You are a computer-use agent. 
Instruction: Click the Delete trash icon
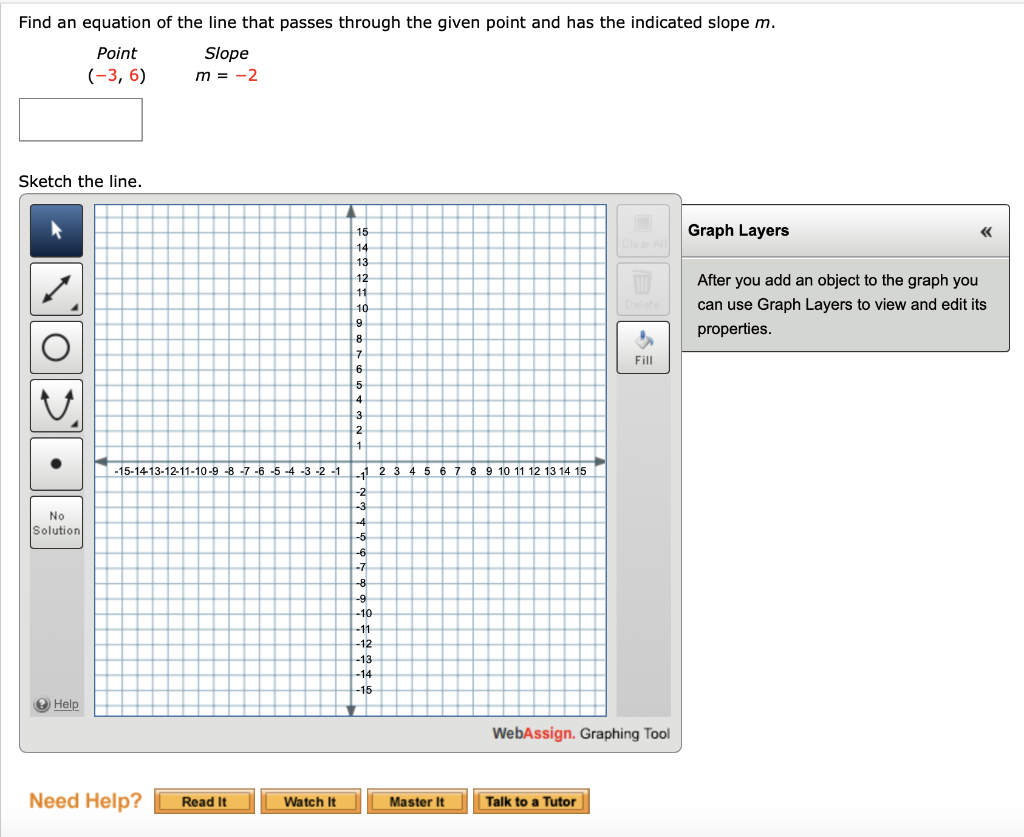(x=643, y=288)
